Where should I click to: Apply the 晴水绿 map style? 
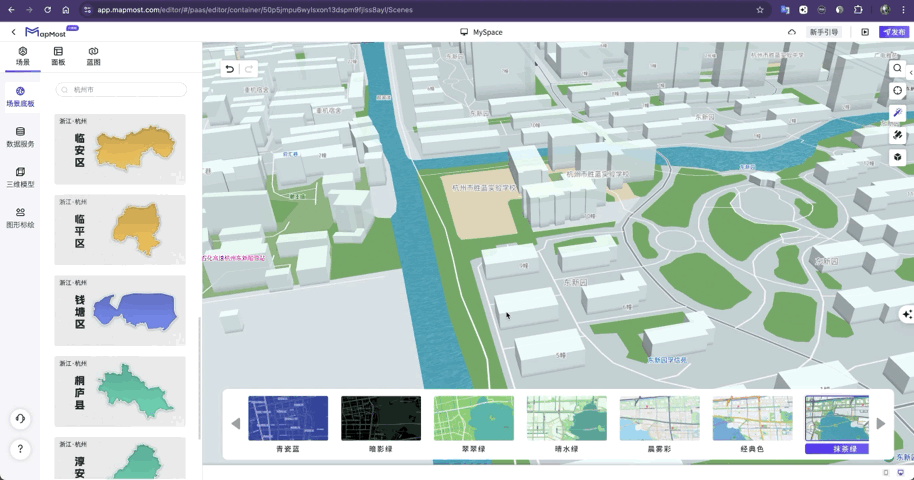567,425
